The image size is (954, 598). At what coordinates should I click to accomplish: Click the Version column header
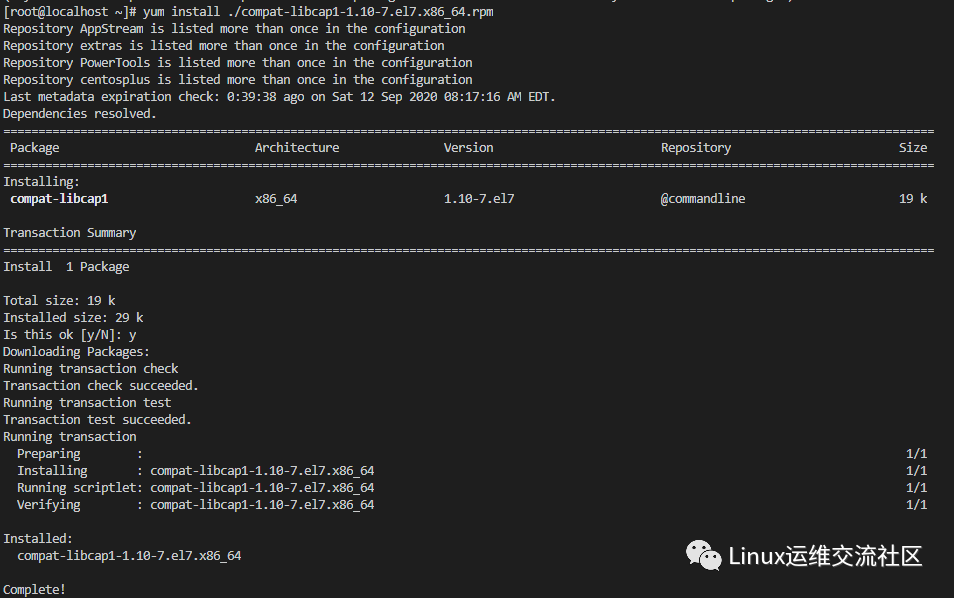click(x=468, y=148)
